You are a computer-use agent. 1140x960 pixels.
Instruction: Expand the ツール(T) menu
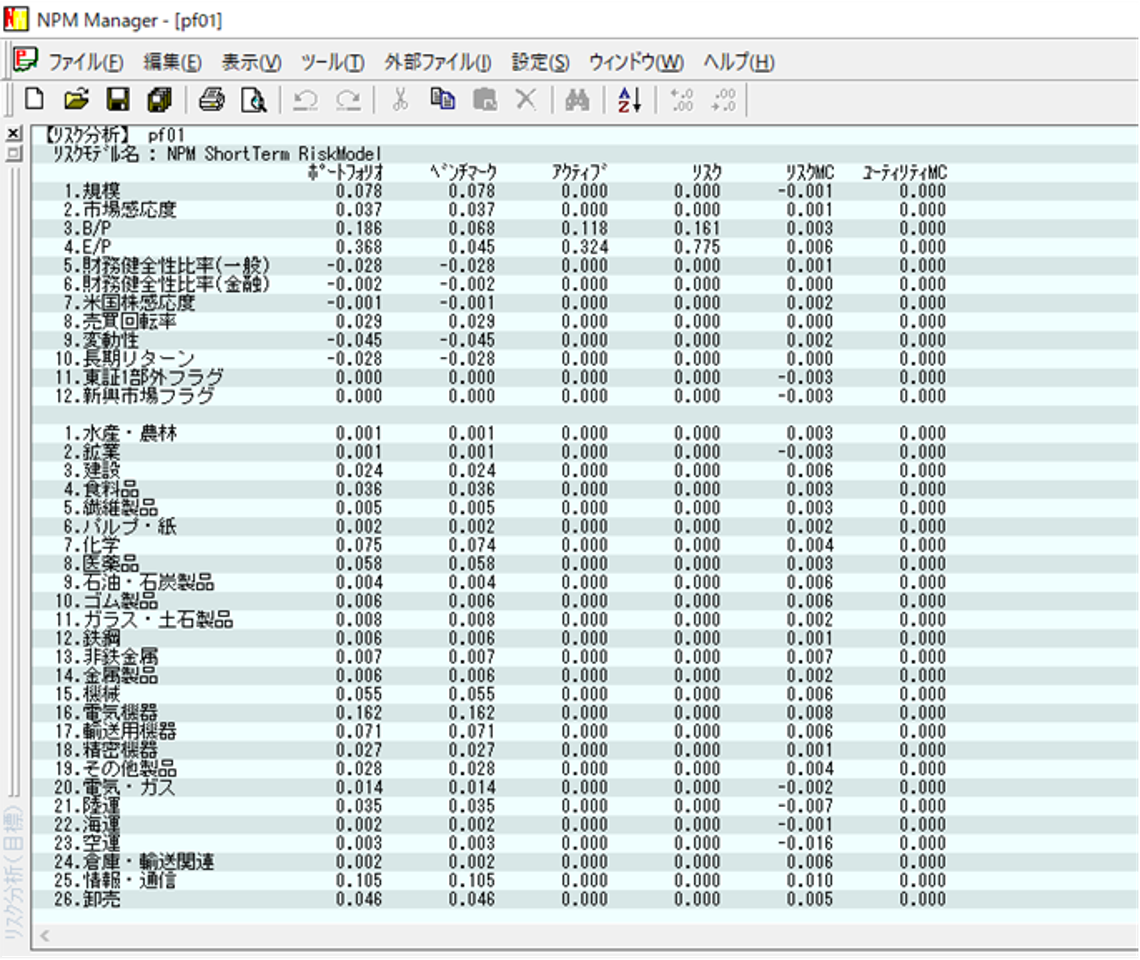point(332,62)
